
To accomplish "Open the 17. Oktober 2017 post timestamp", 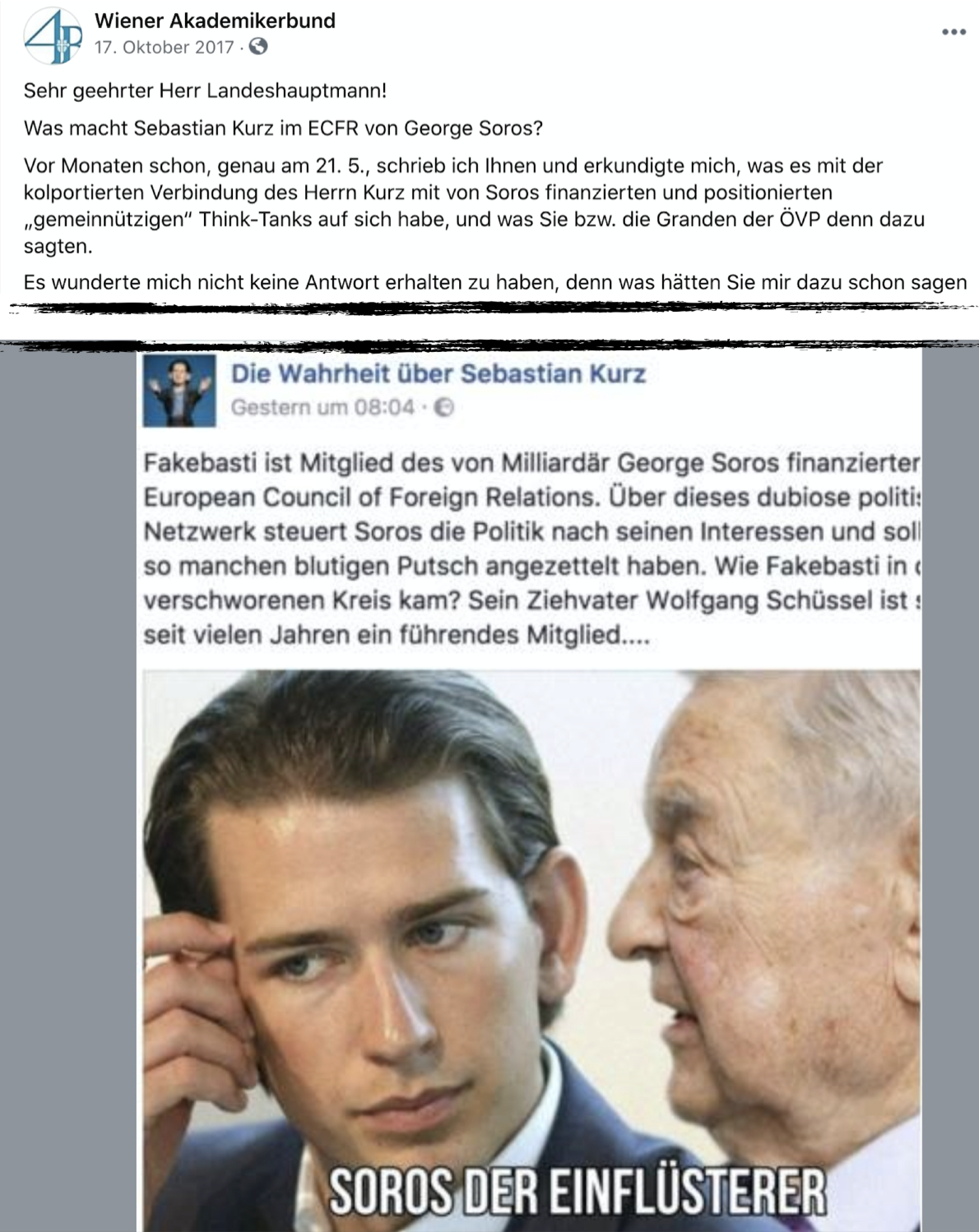I will [x=165, y=47].
